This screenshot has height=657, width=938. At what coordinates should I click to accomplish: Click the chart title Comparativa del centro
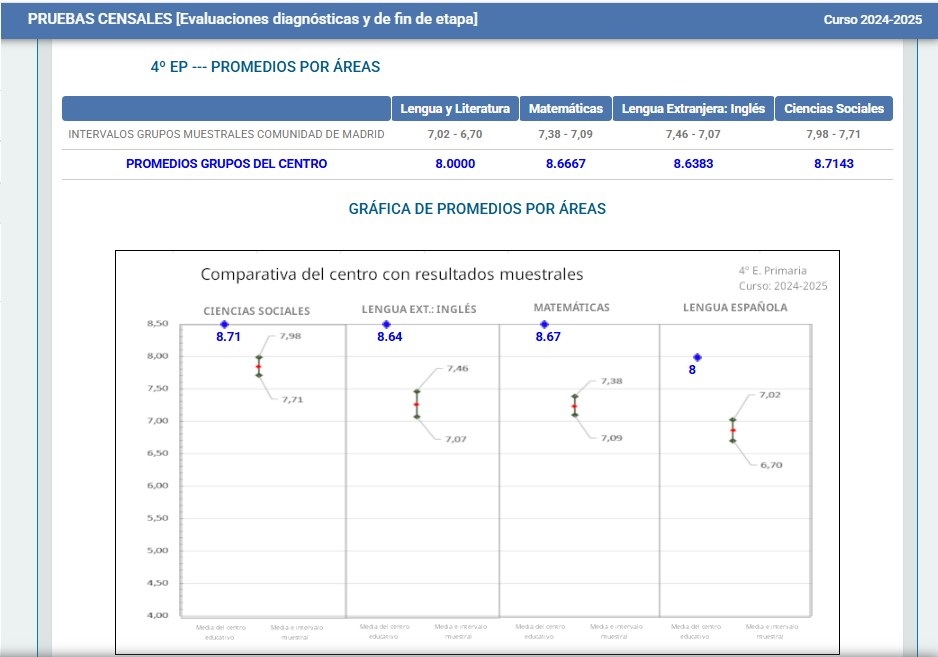click(392, 274)
